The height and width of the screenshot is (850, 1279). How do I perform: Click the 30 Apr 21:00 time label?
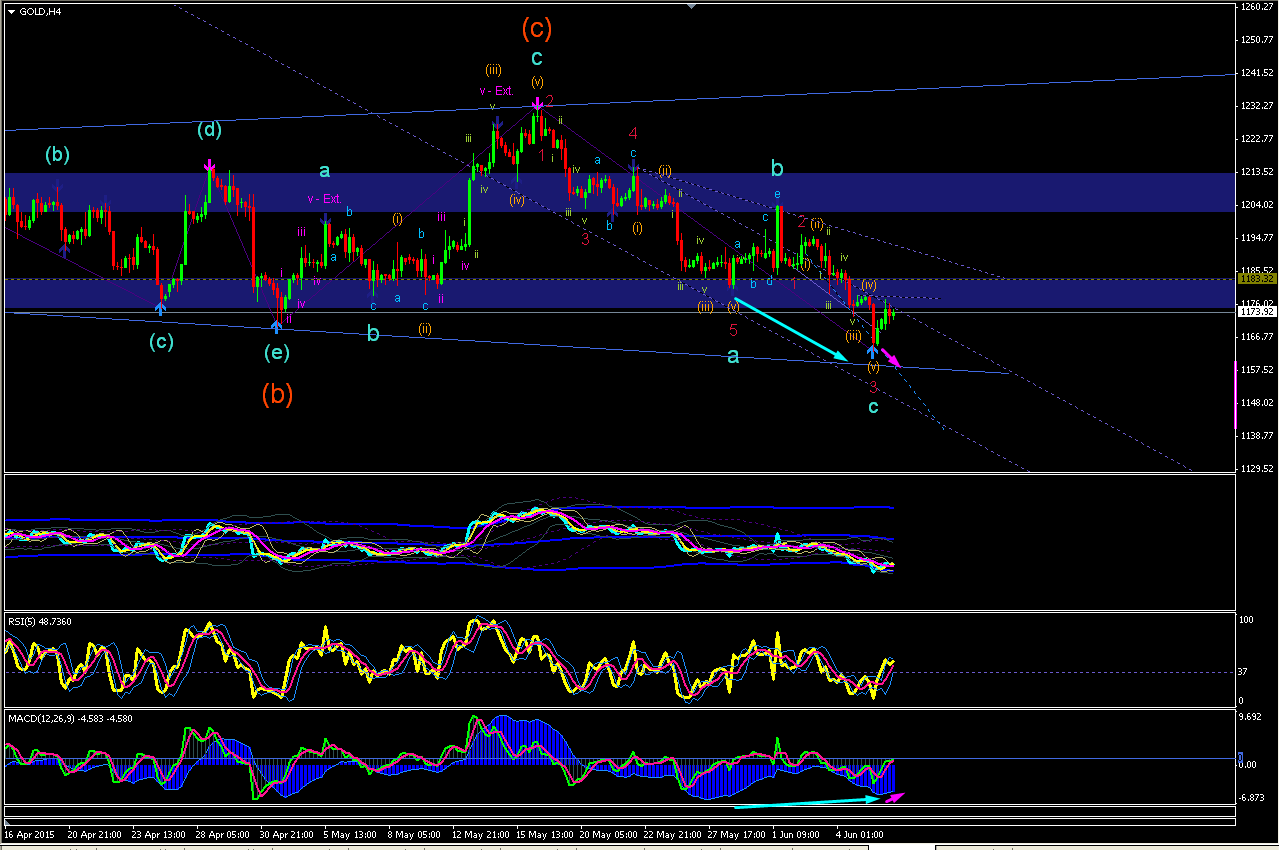pyautogui.click(x=285, y=832)
